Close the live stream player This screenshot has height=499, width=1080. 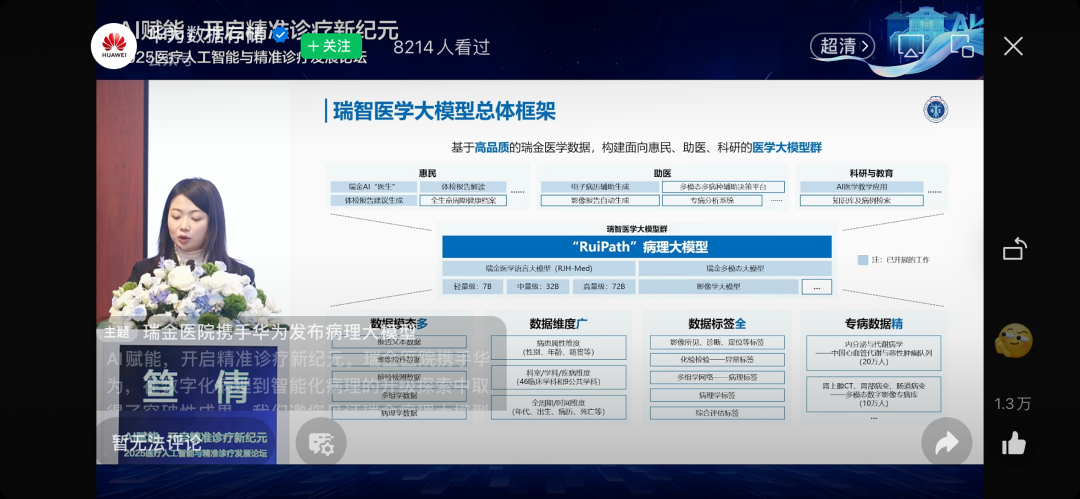[1012, 46]
